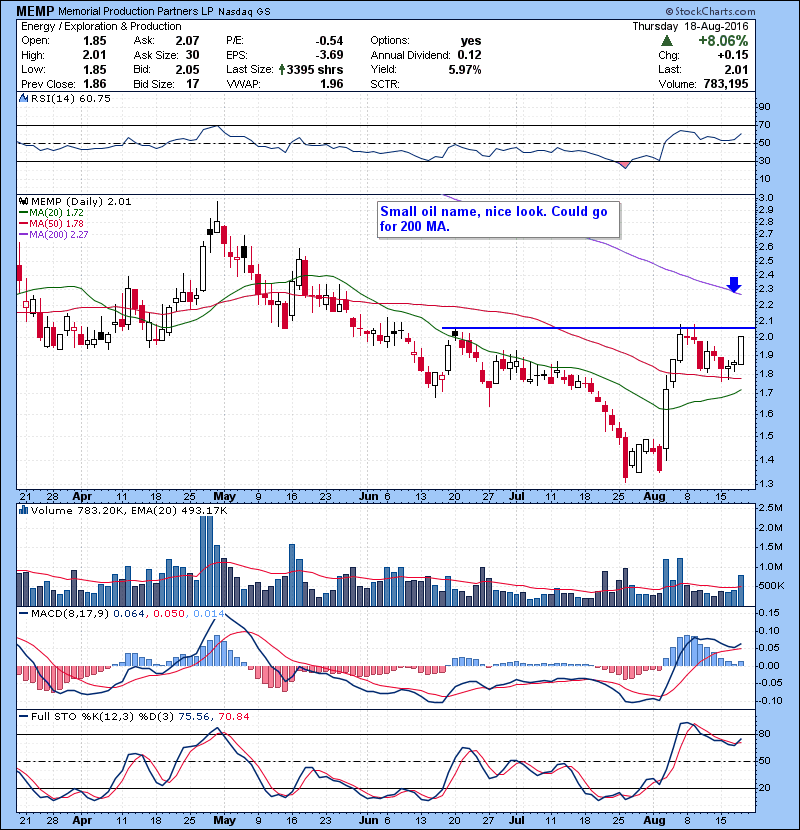Click the StockCharts.com watermark
The image size is (800, 830).
tap(742, 10)
